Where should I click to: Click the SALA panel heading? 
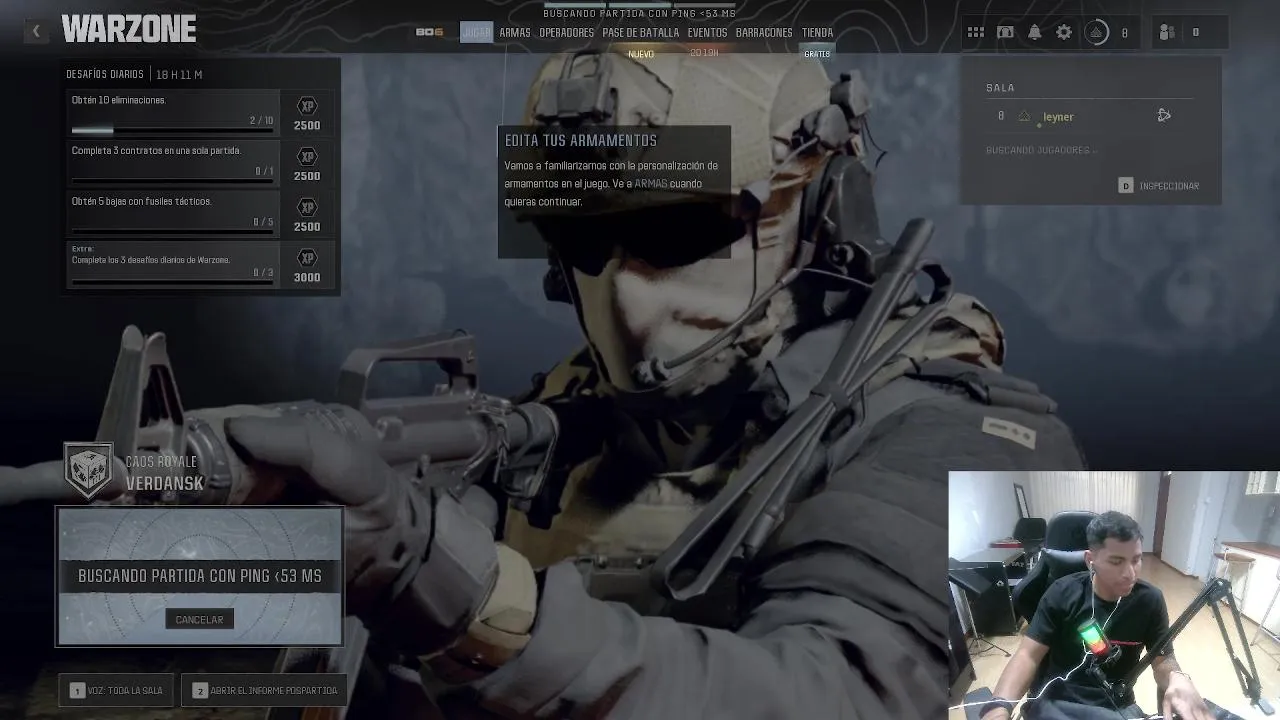click(x=1000, y=88)
